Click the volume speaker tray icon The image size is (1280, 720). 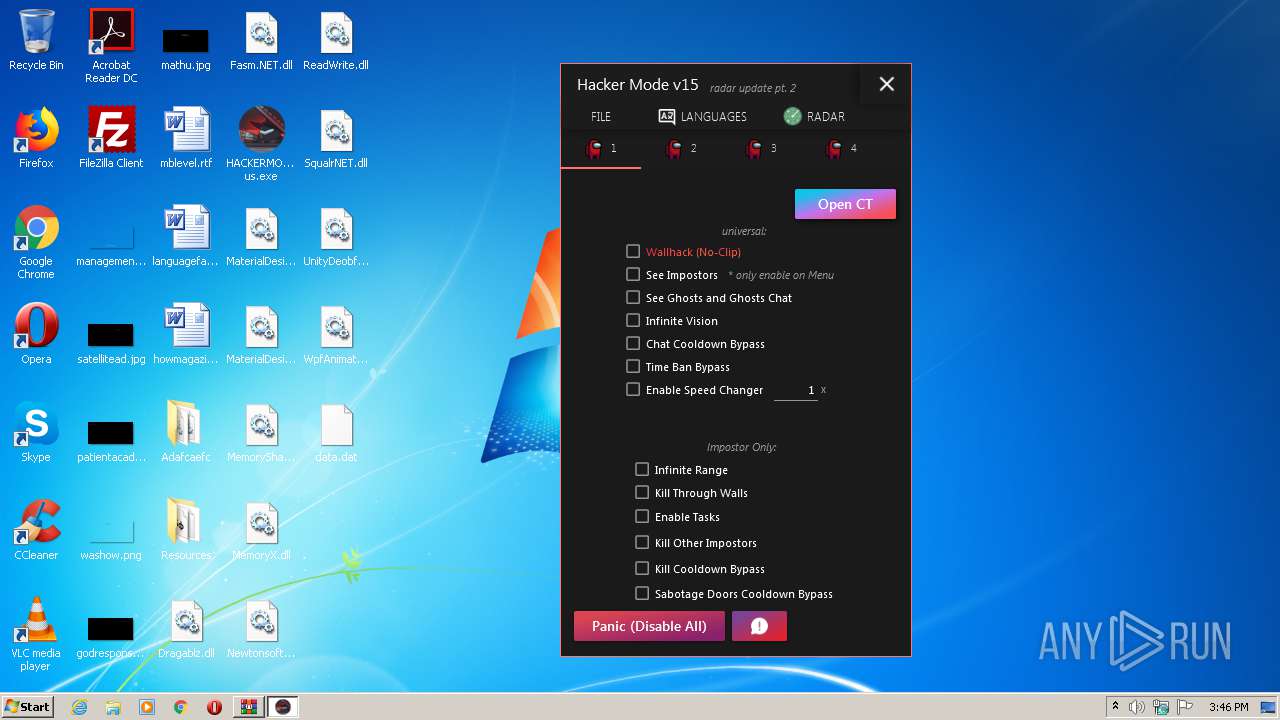1137,707
